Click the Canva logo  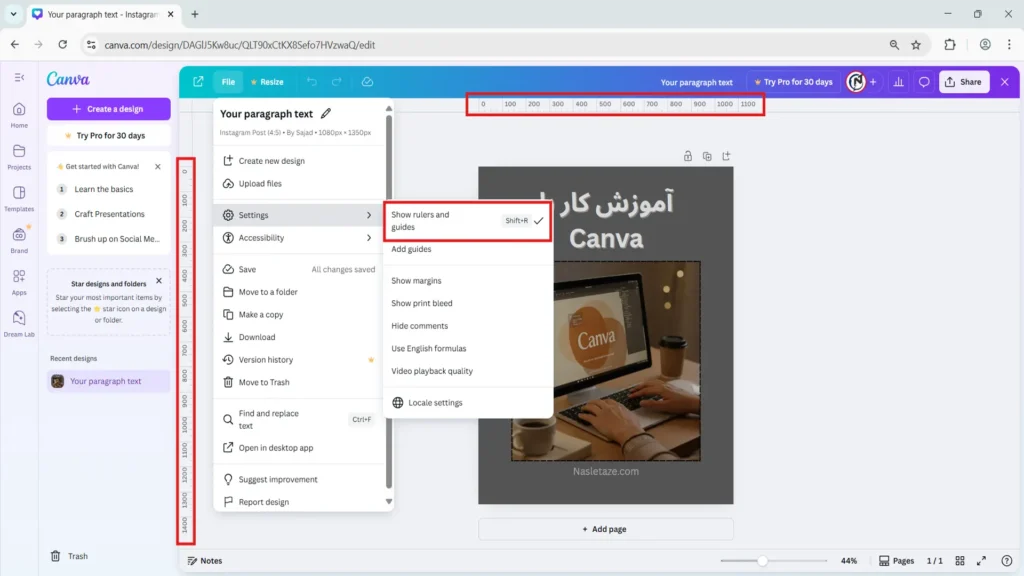(68, 79)
